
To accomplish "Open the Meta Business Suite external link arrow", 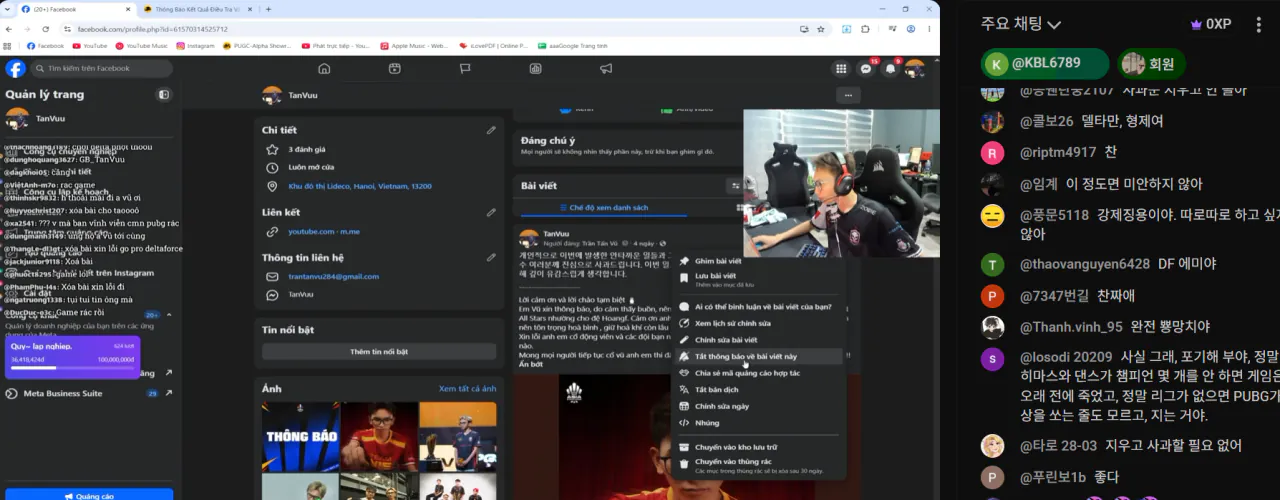I will click(x=169, y=393).
